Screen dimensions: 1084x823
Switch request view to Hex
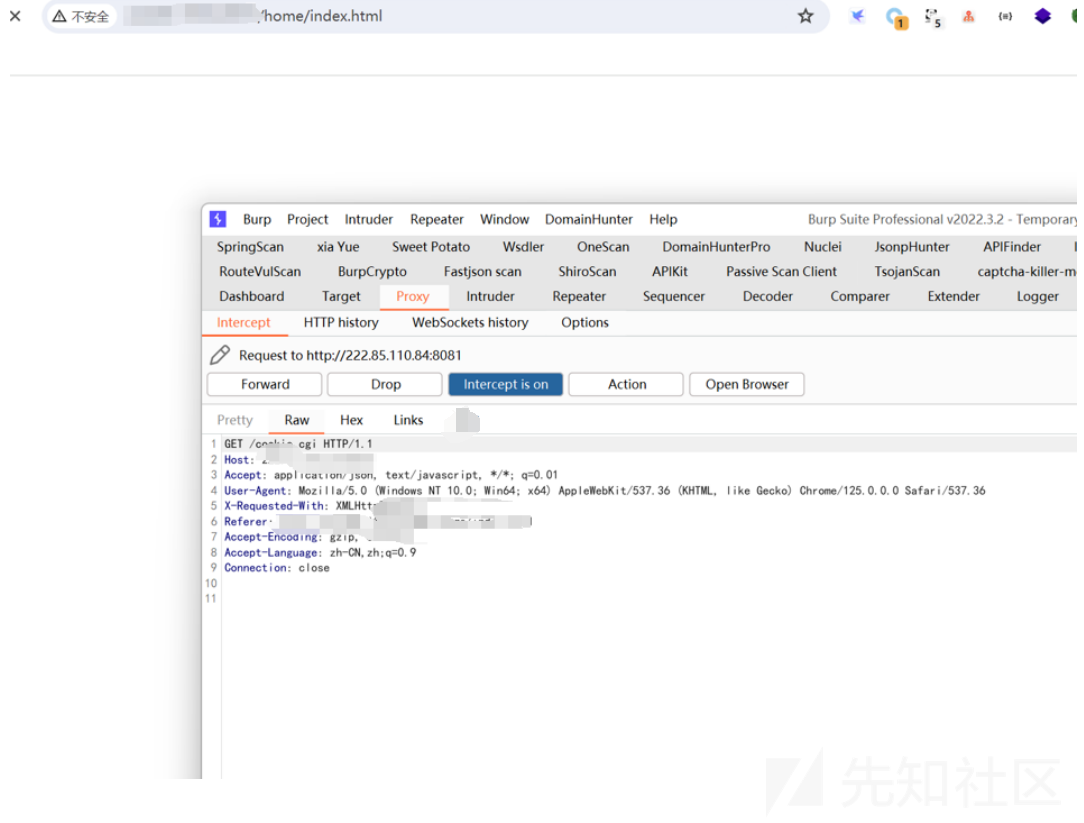coord(351,420)
